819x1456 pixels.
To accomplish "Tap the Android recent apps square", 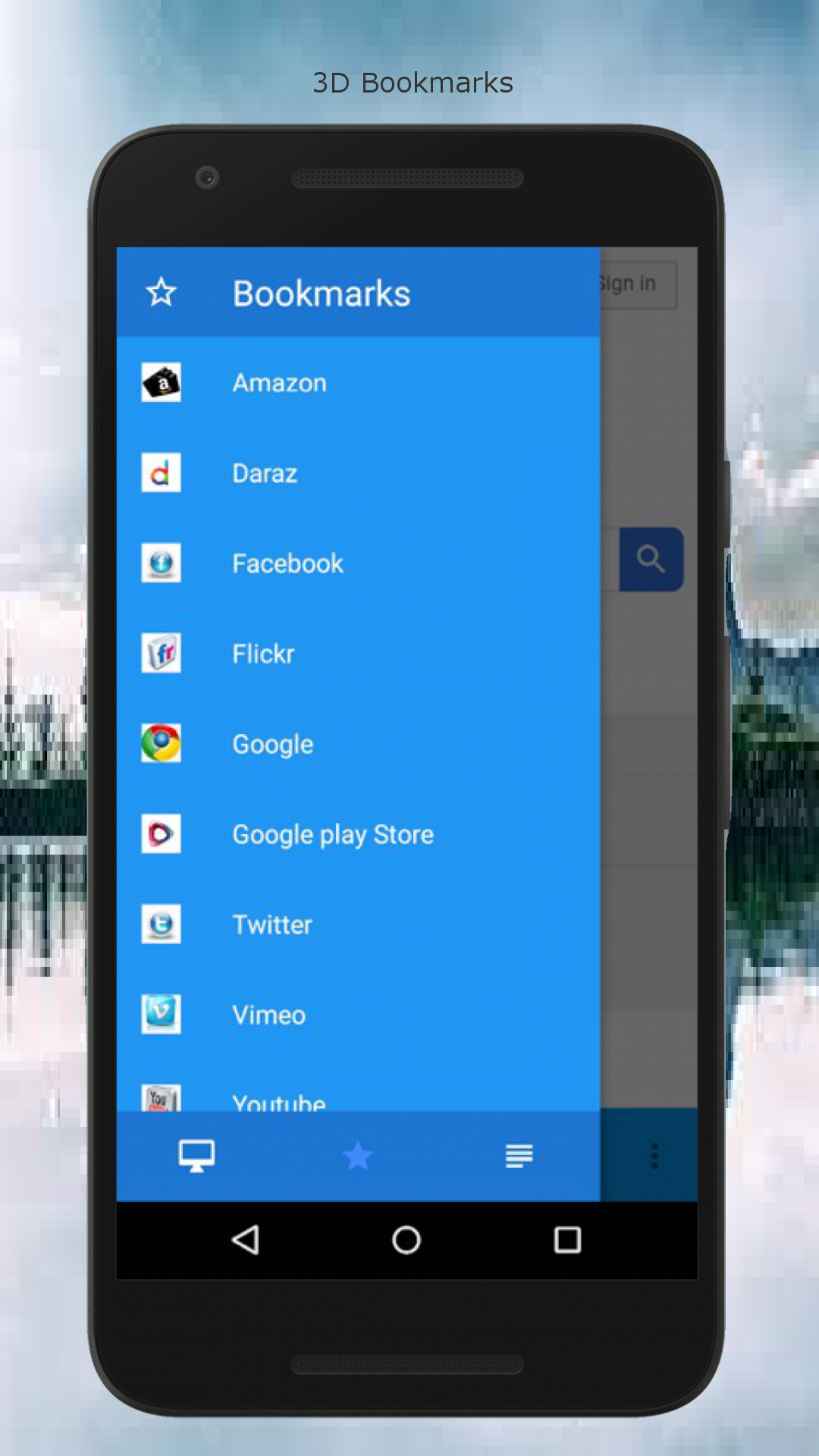I will pos(567,1241).
